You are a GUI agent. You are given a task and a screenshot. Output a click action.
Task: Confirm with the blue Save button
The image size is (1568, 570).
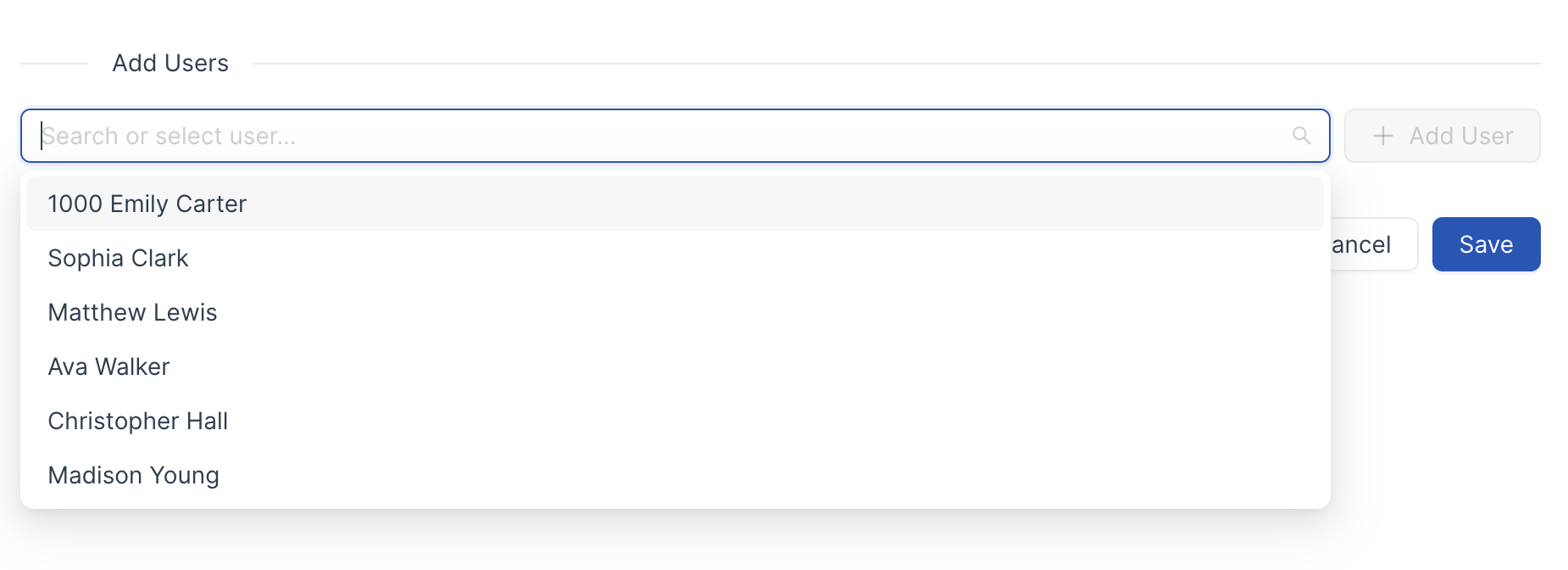click(x=1486, y=244)
